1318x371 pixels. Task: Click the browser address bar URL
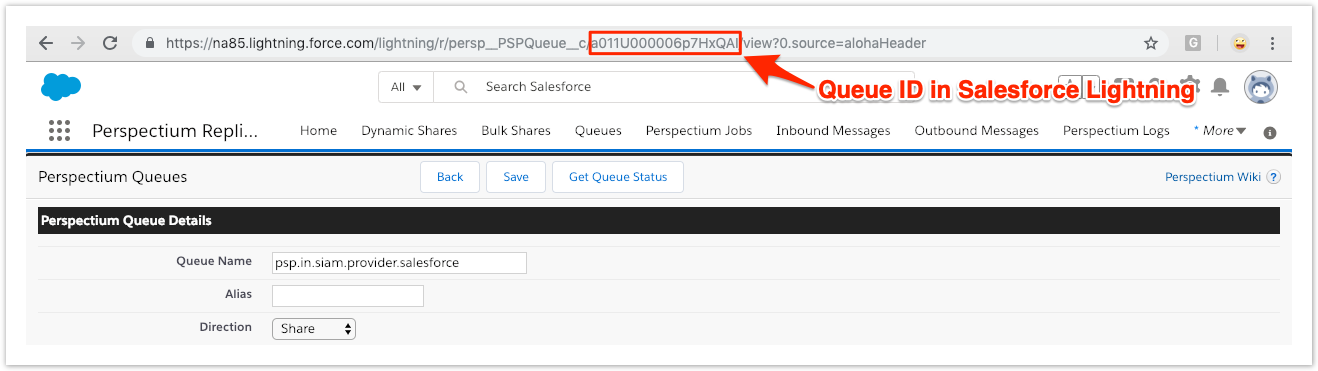tap(545, 43)
